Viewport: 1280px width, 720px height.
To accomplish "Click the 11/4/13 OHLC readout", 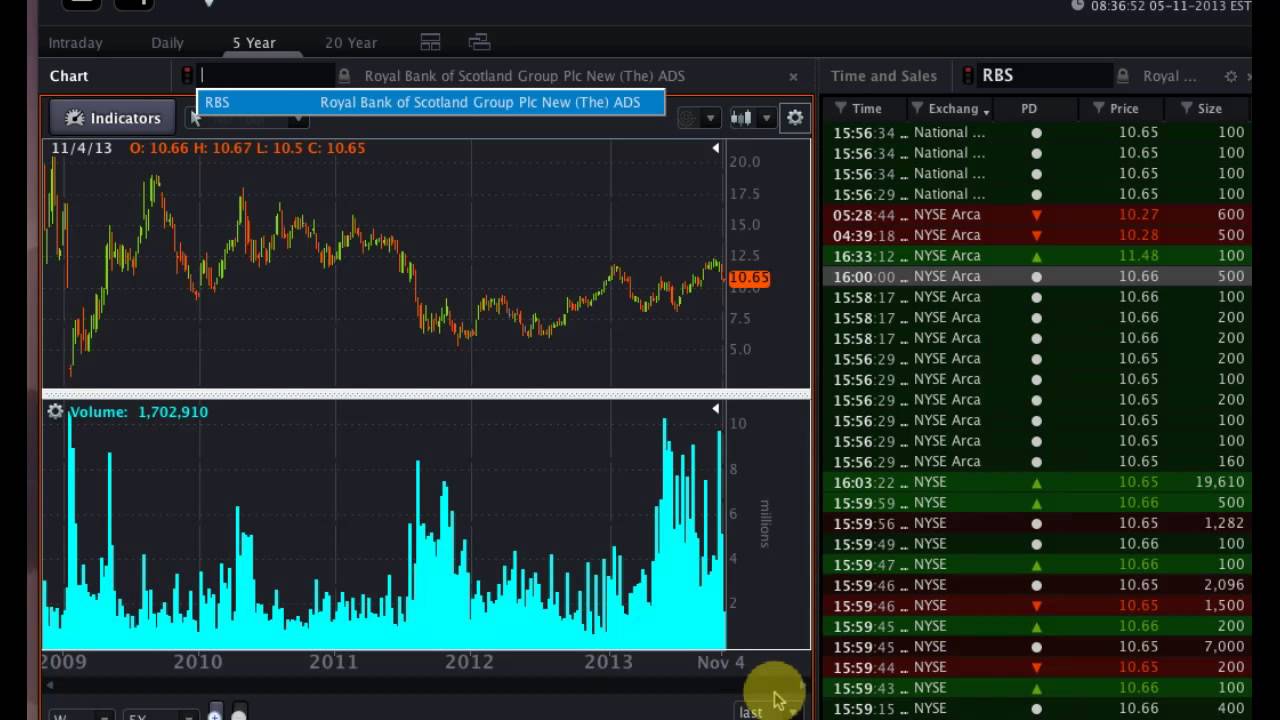I will pyautogui.click(x=208, y=148).
